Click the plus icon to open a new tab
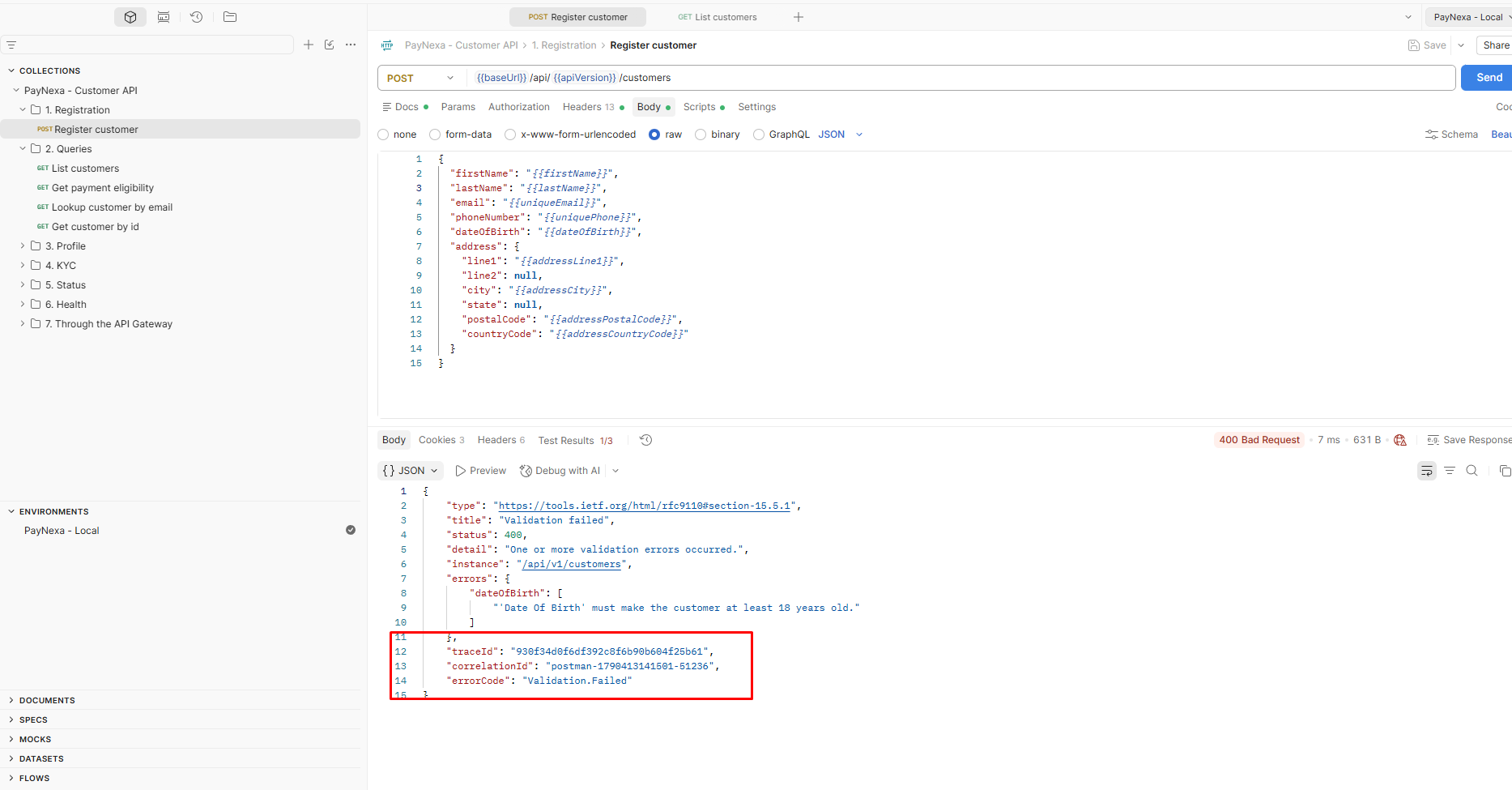1512x790 pixels. 799,17
